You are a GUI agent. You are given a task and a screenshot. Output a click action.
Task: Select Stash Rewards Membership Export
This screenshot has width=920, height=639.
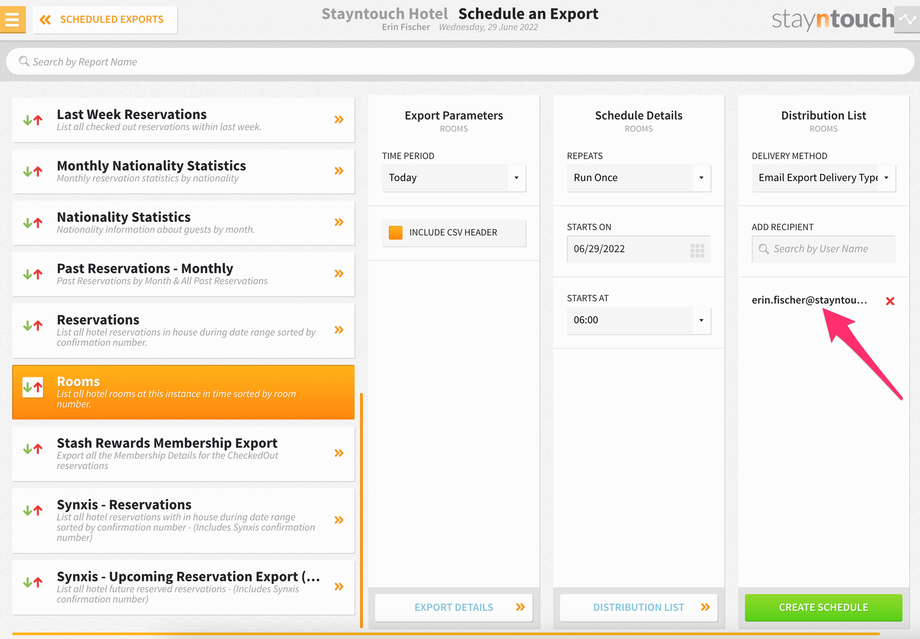[x=183, y=454]
